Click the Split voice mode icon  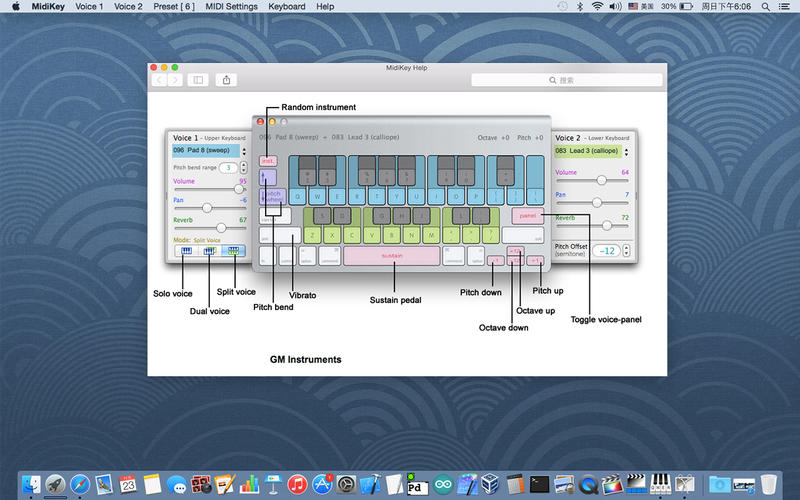(233, 251)
